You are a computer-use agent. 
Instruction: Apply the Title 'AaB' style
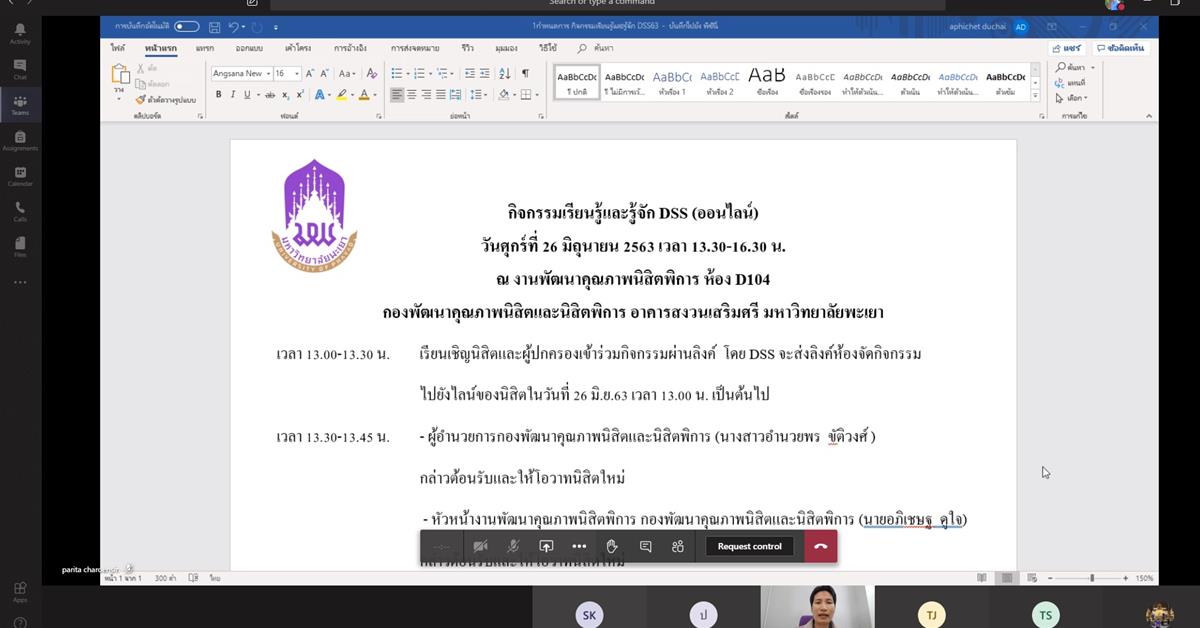pos(767,82)
